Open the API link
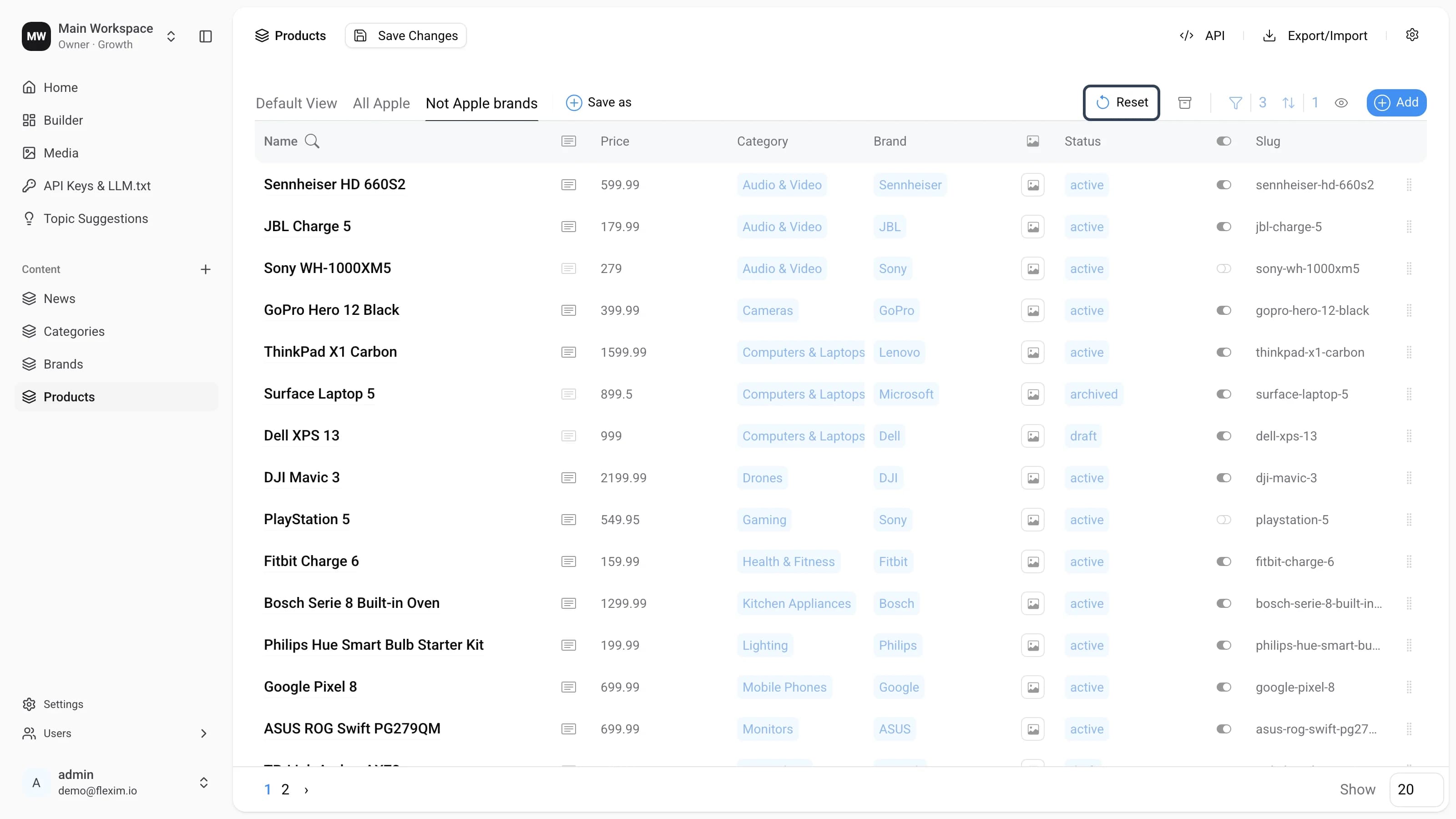This screenshot has width=1456, height=819. coord(1202,35)
